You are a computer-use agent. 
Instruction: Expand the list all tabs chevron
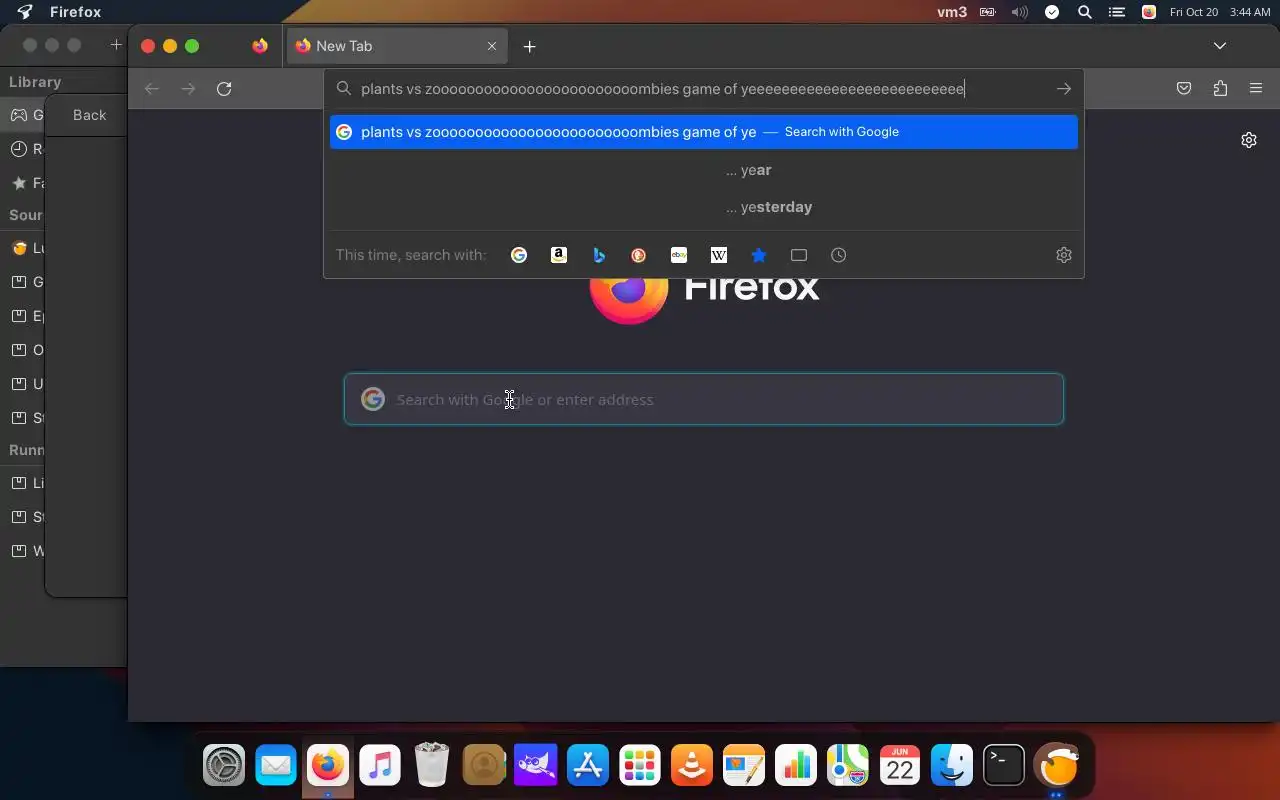1220,46
